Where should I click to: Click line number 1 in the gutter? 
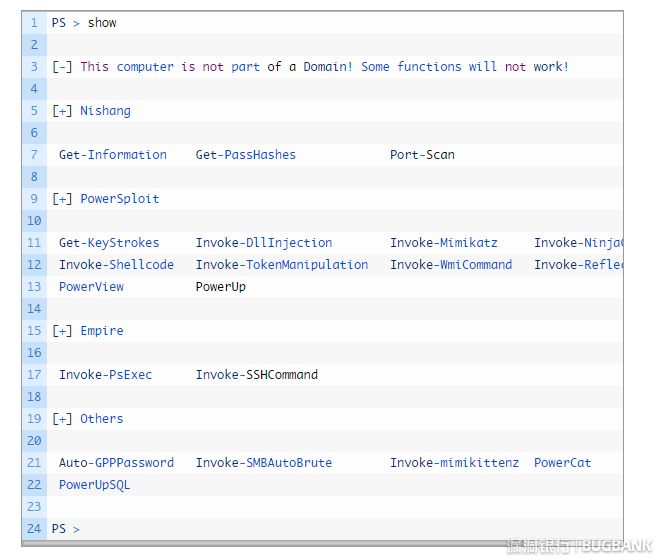(35, 23)
